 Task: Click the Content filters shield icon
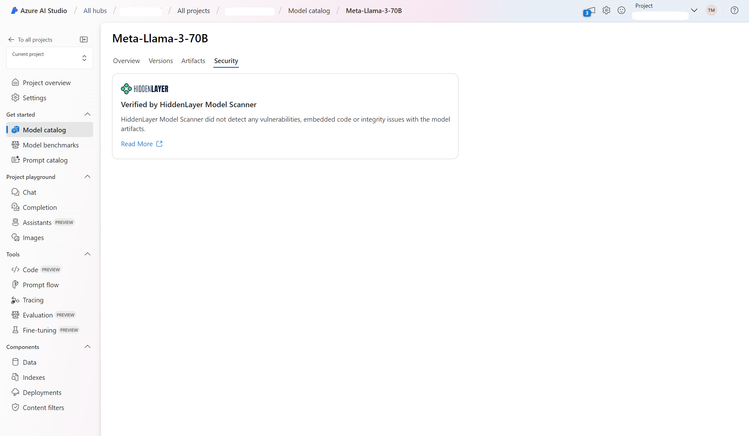(x=15, y=407)
